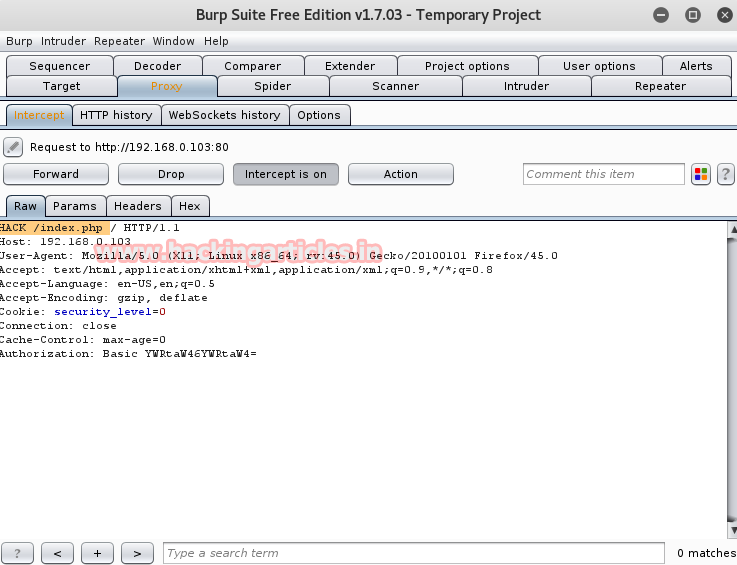
Task: Select the Proxy tab
Action: pyautogui.click(x=167, y=86)
